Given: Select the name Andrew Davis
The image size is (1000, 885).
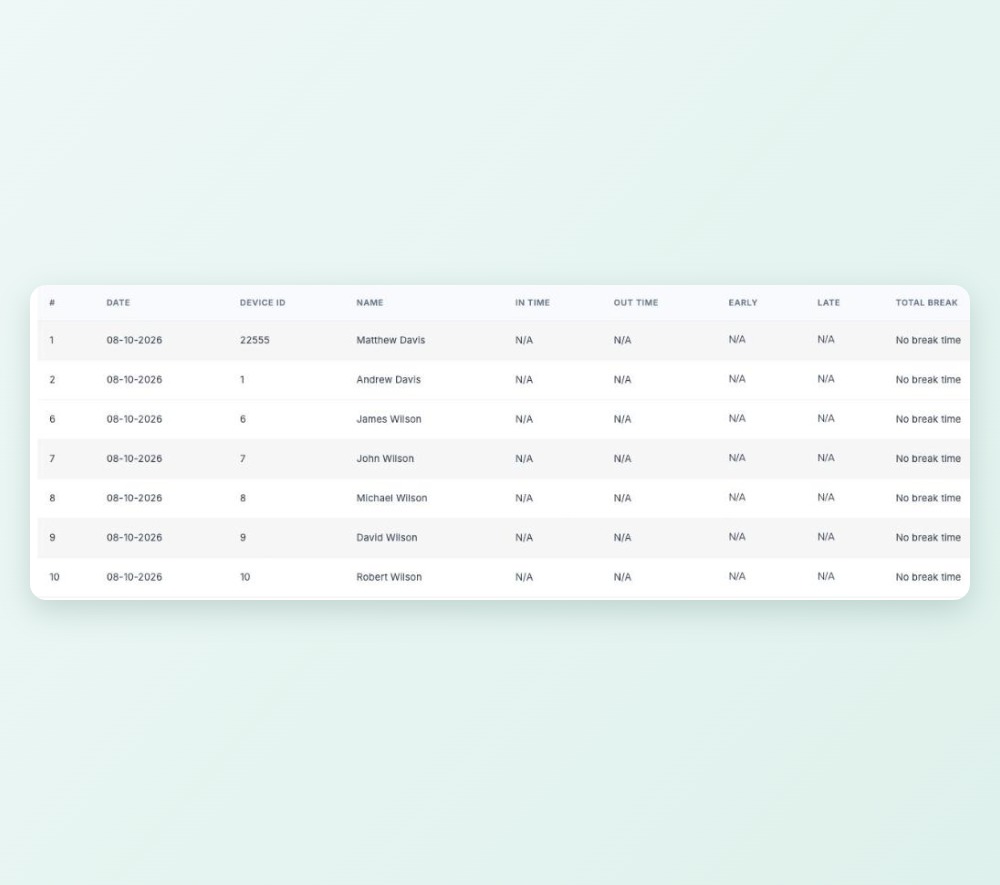Looking at the screenshot, I should coord(388,380).
